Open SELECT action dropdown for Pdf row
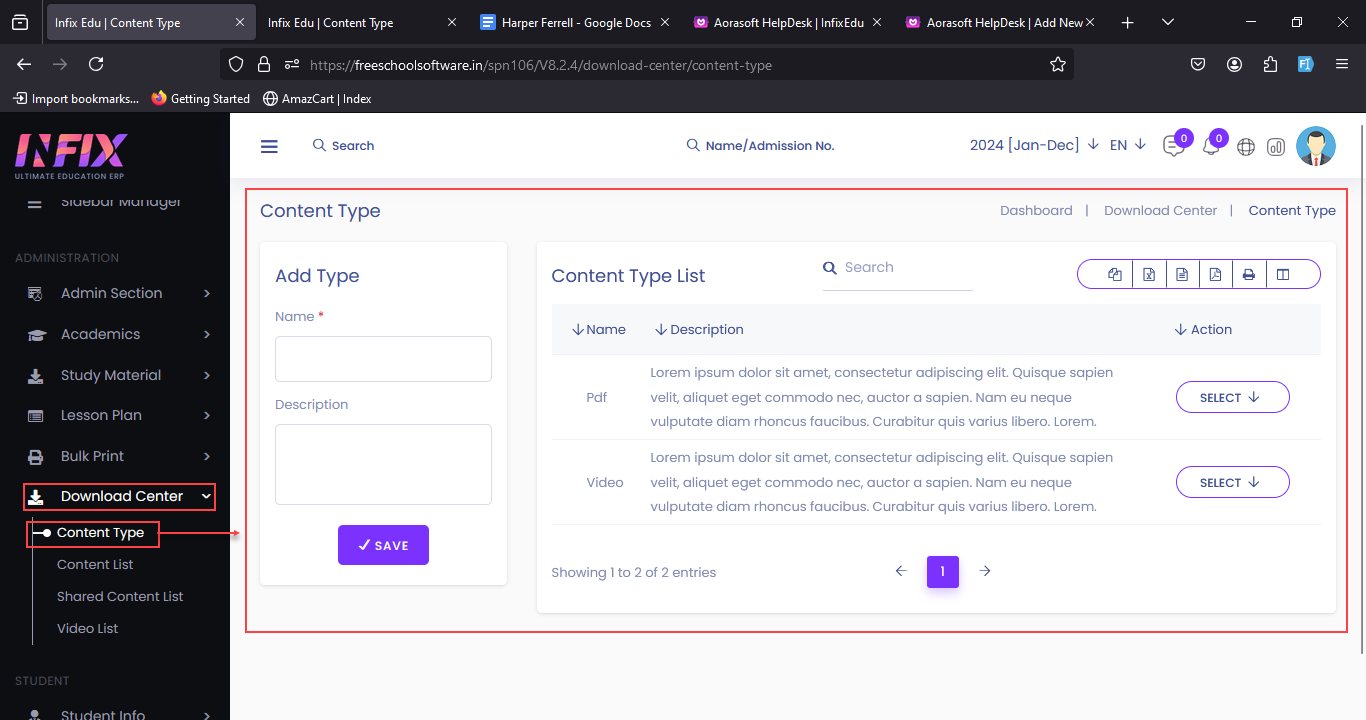This screenshot has height=720, width=1366. (1232, 397)
